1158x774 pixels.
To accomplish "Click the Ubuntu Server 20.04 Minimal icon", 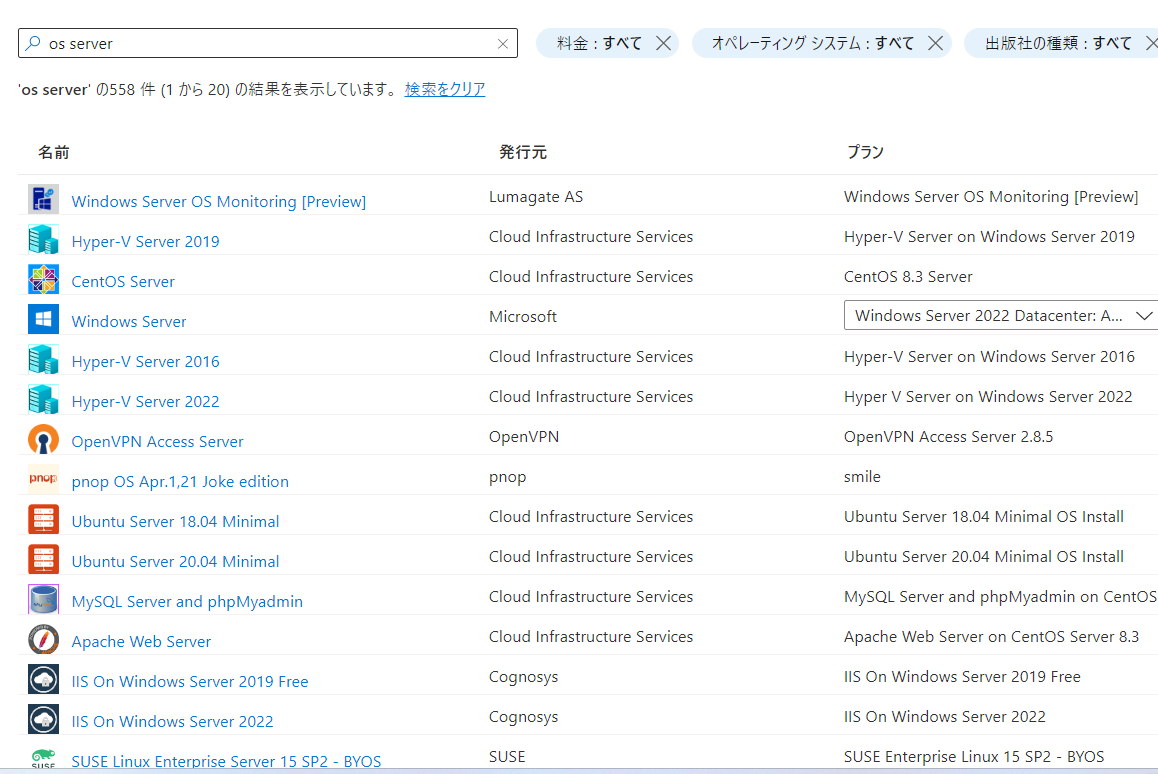I will click(x=44, y=559).
